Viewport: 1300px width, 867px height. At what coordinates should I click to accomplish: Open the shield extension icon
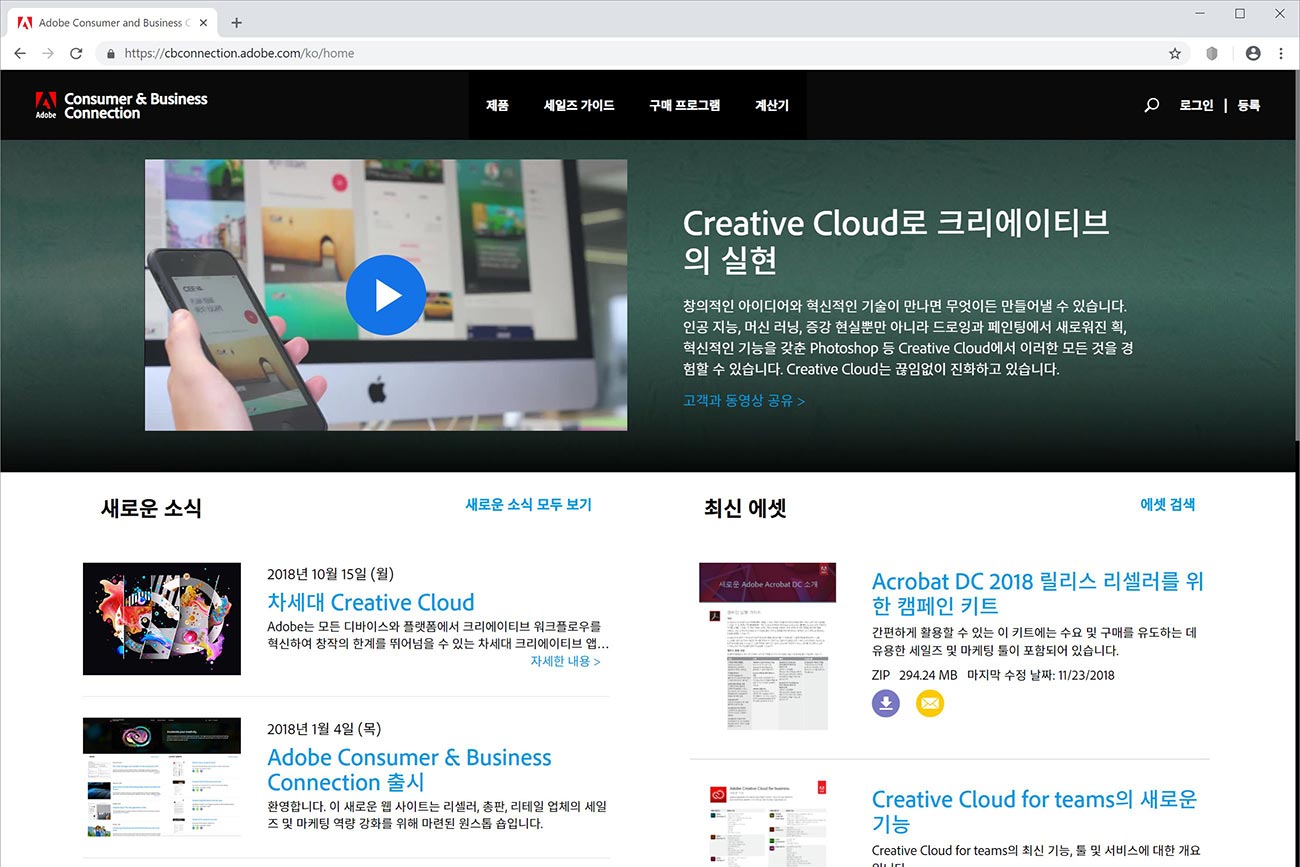pyautogui.click(x=1212, y=53)
